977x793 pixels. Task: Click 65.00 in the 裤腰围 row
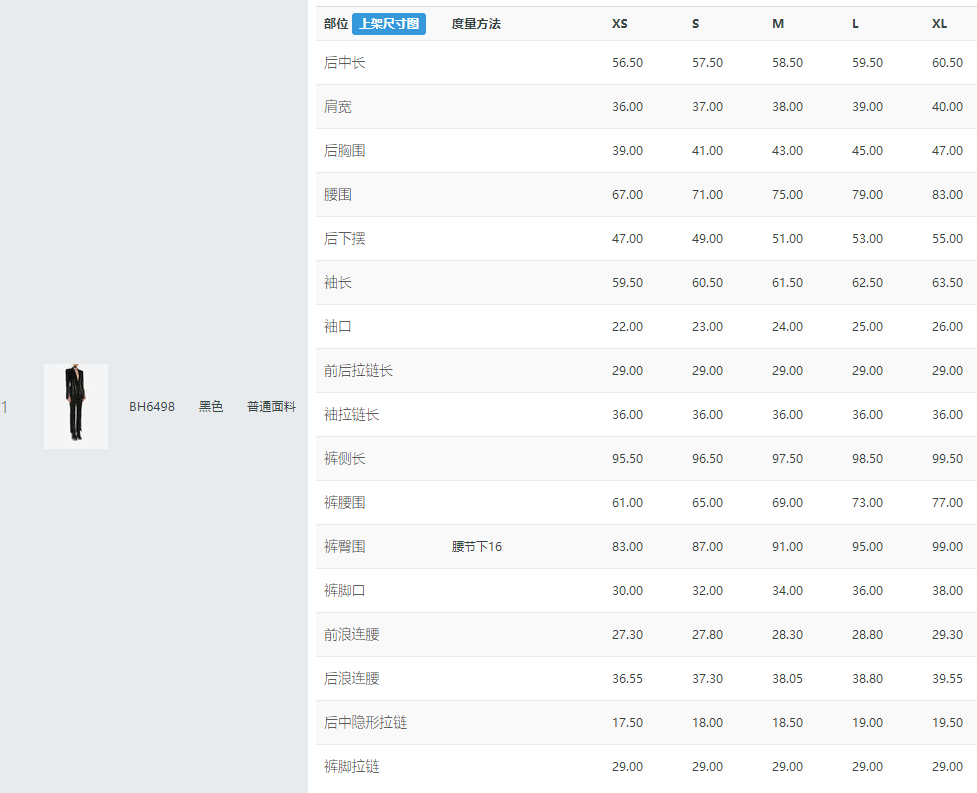707,503
